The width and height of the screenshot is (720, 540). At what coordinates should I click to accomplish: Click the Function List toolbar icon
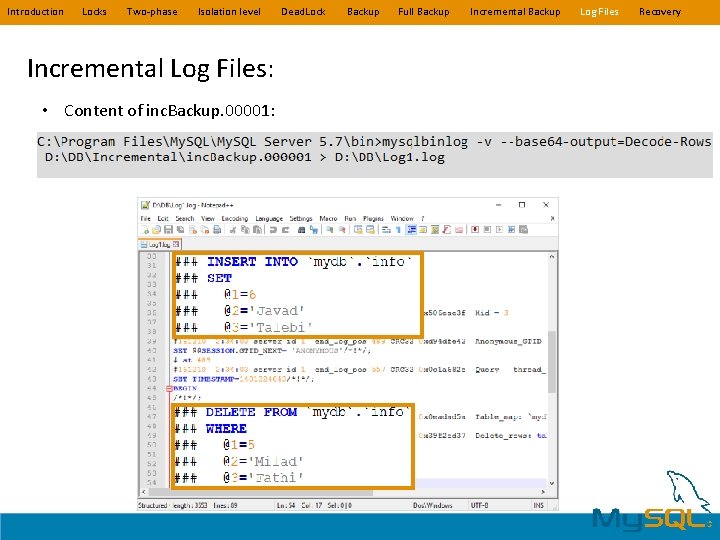point(447,230)
